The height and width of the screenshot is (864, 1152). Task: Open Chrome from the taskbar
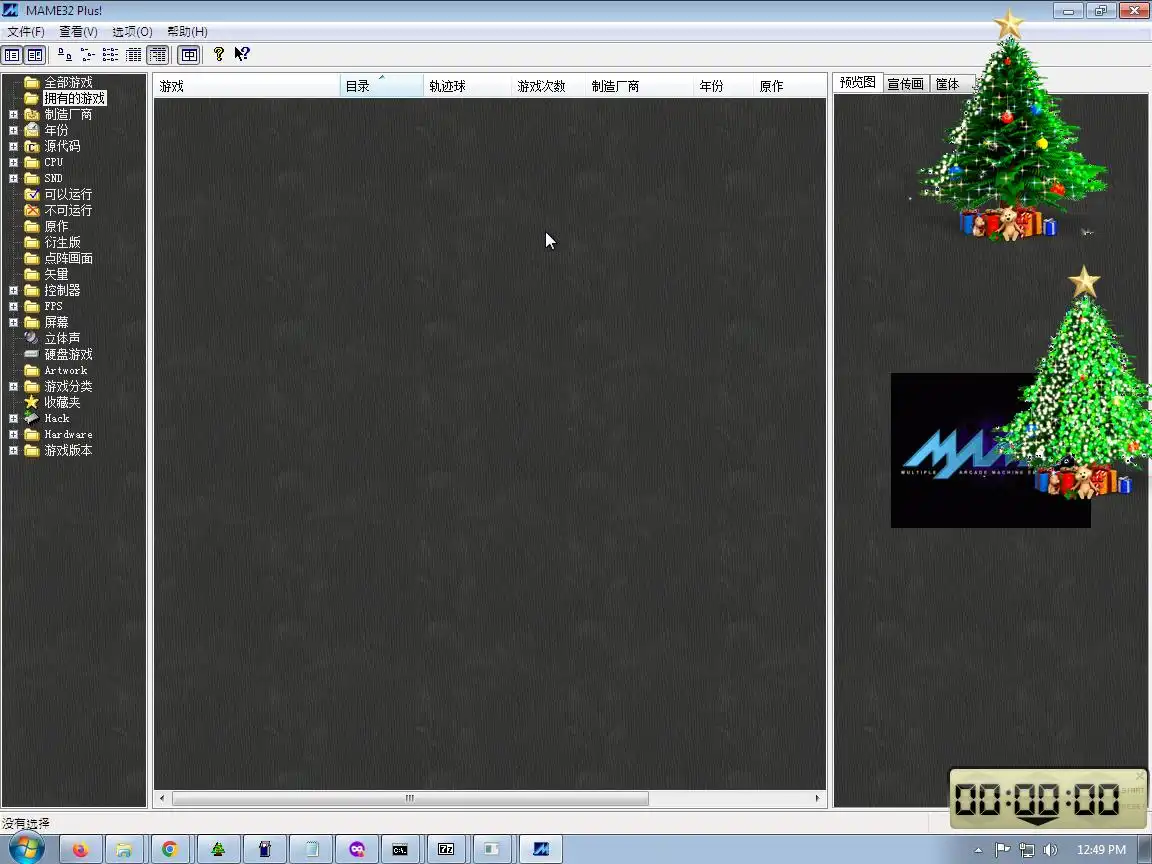coord(170,849)
